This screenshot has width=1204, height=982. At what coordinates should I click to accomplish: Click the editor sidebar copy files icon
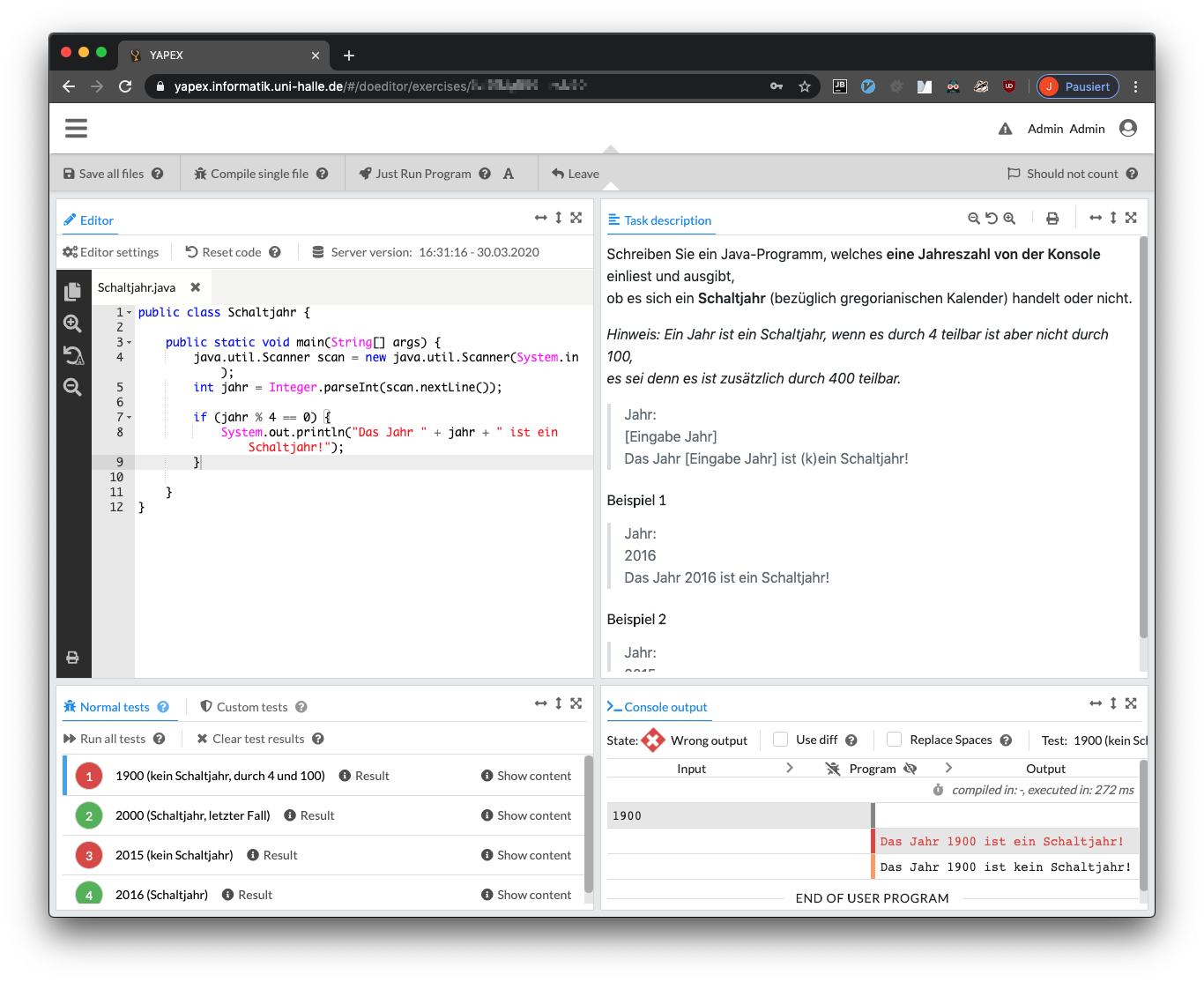(x=73, y=291)
